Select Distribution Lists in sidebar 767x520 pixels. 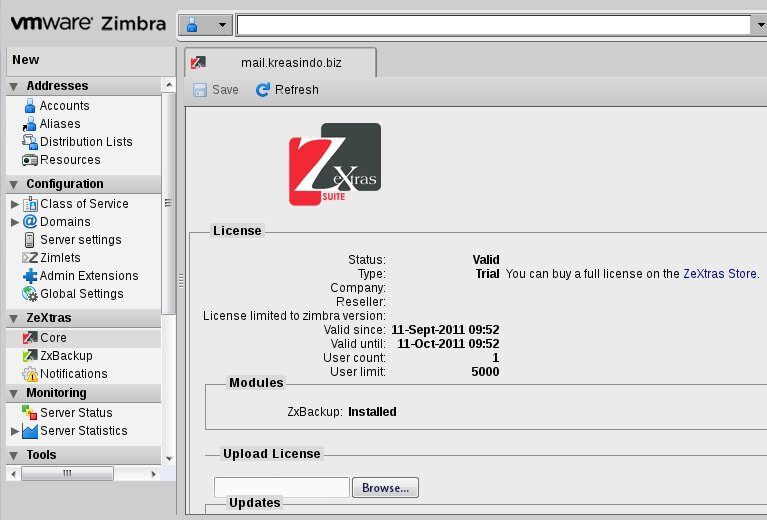pyautogui.click(x=86, y=141)
